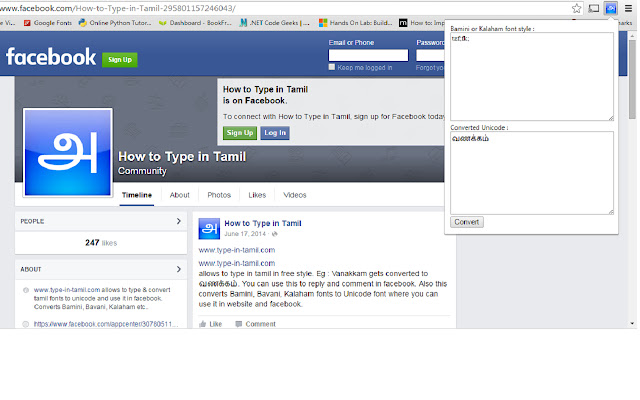Focus the Email or Phone input field
The width and height of the screenshot is (640, 400).
click(x=368, y=55)
